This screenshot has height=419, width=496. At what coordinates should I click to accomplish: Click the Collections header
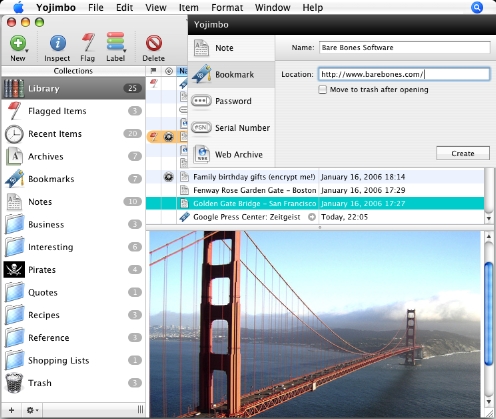click(73, 71)
